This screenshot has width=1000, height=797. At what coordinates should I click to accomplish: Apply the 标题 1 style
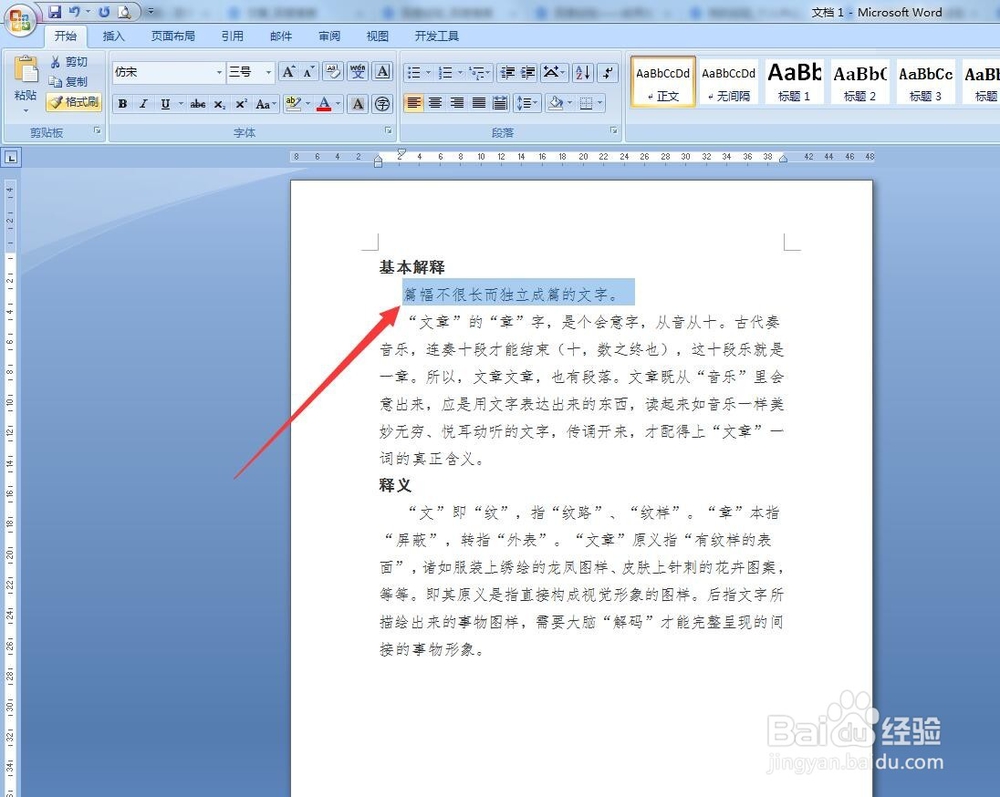point(794,81)
